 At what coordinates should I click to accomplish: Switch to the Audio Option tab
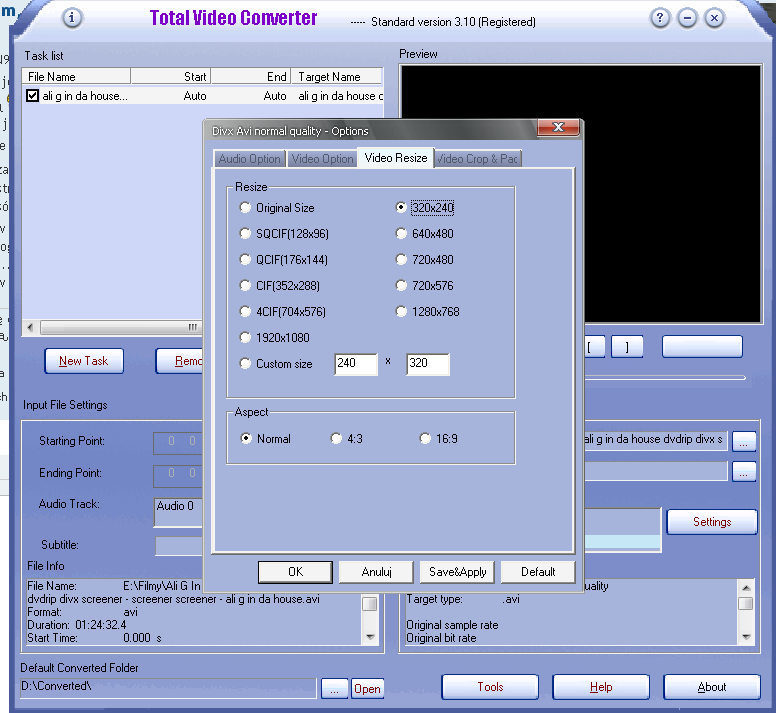[x=249, y=159]
